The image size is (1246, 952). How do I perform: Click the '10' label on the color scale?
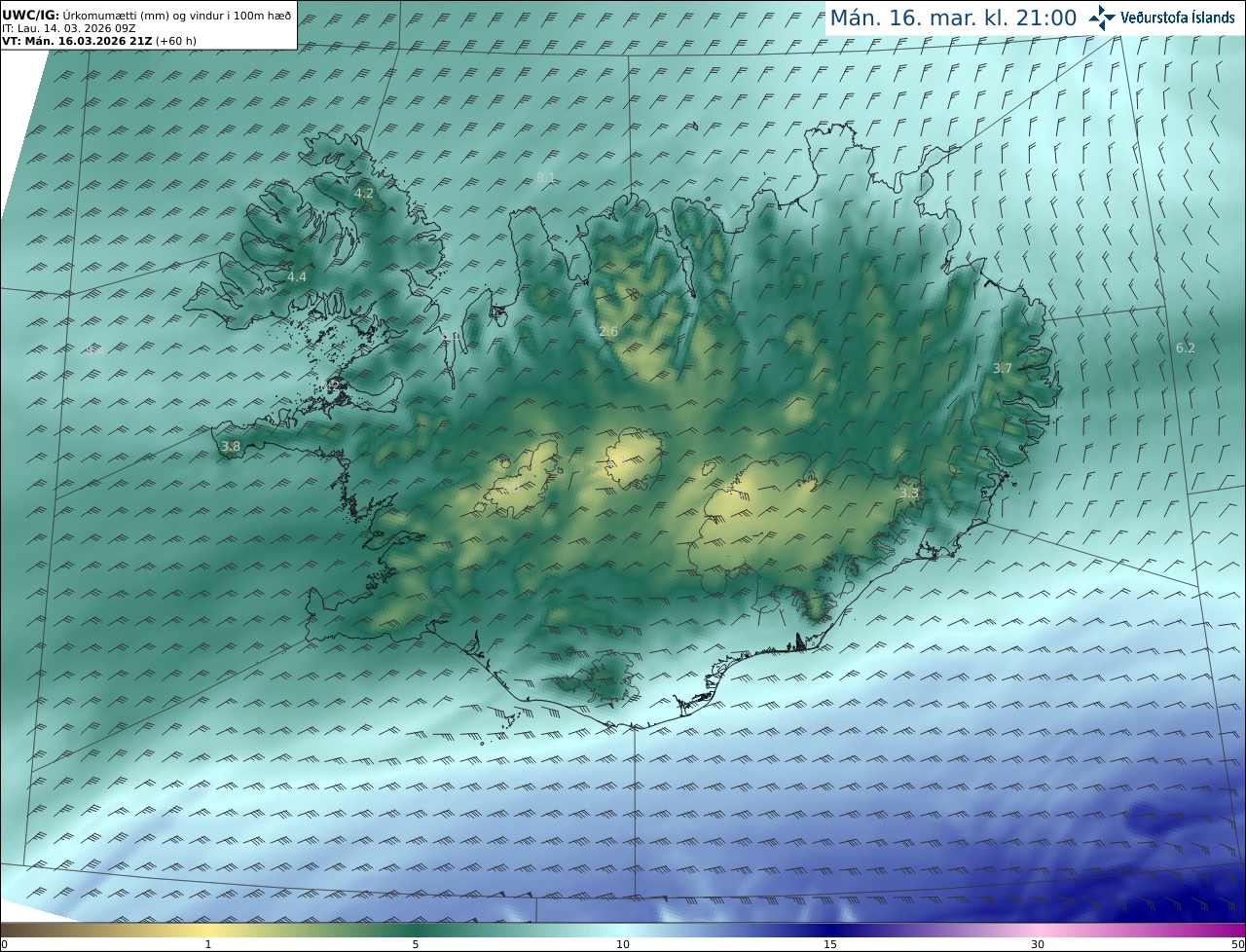tap(623, 944)
